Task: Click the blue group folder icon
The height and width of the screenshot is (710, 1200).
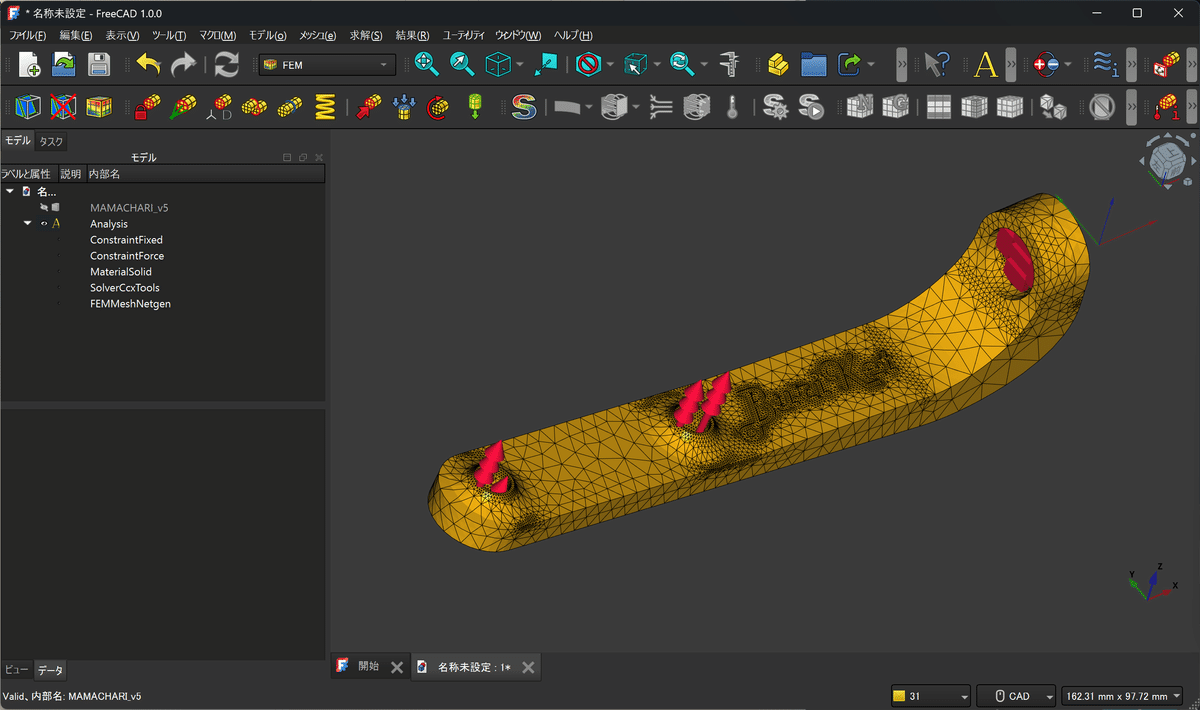Action: 814,65
